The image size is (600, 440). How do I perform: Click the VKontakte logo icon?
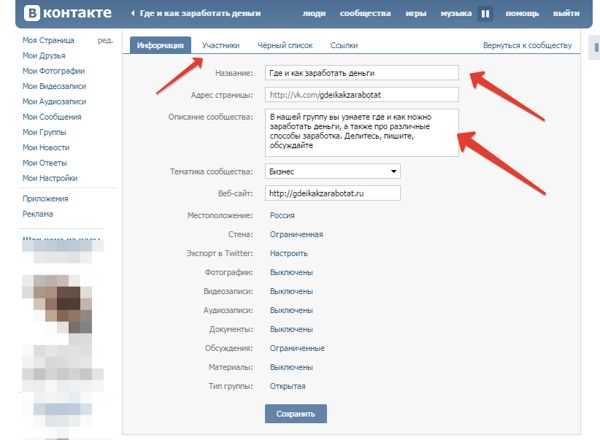(32, 13)
